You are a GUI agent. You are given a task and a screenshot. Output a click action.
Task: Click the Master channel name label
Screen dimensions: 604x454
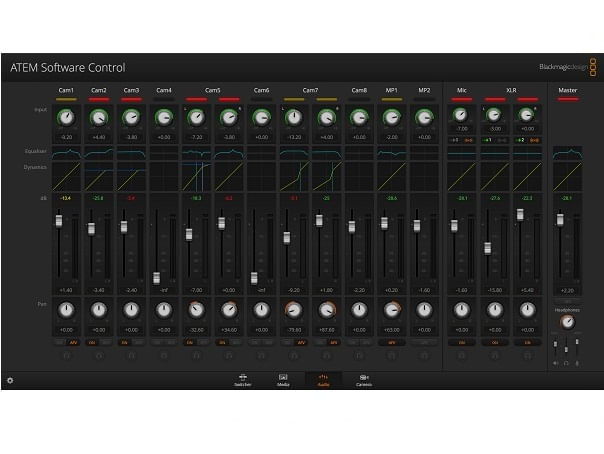pos(567,90)
